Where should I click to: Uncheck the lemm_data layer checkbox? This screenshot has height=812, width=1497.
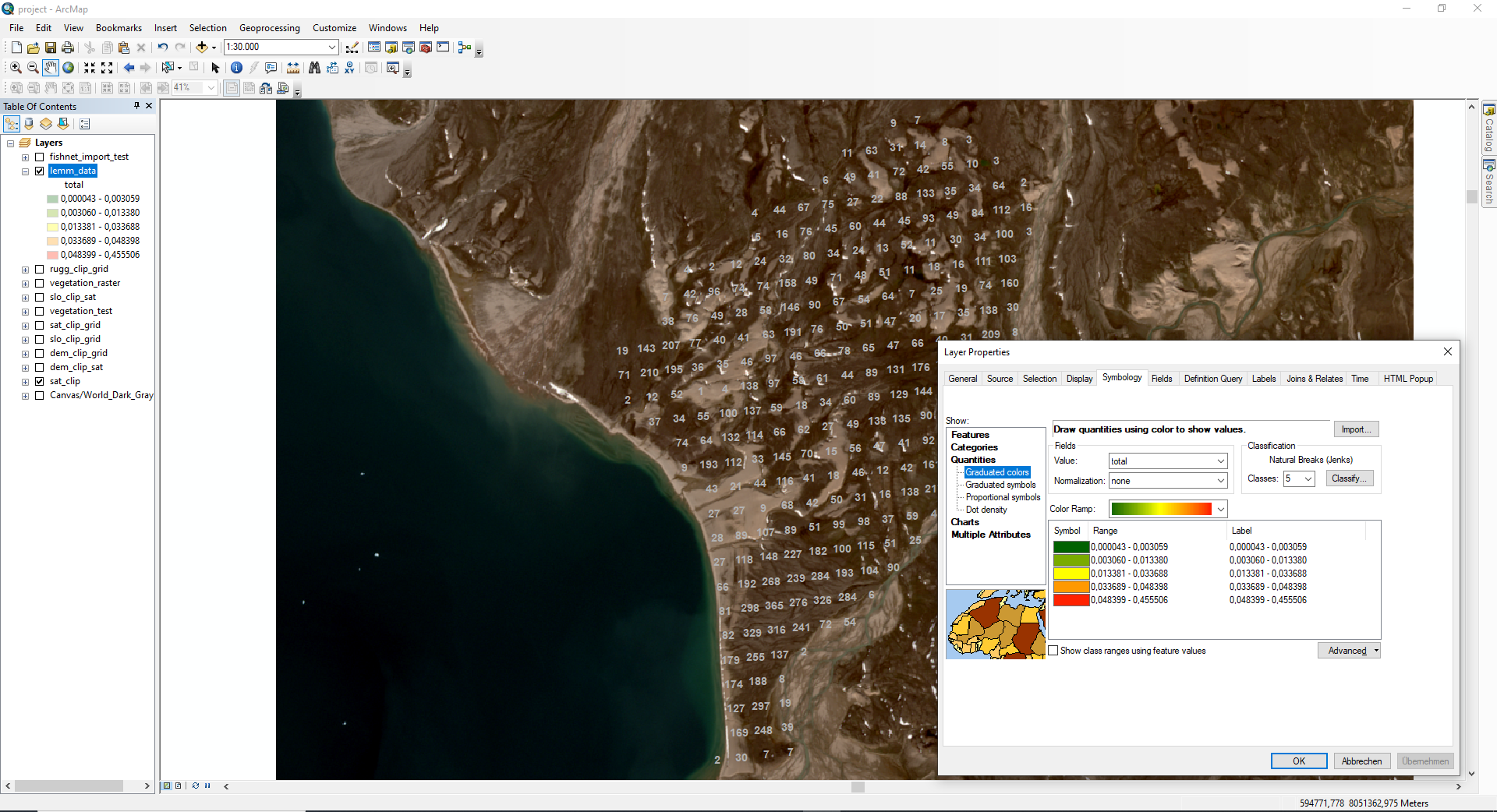click(40, 171)
